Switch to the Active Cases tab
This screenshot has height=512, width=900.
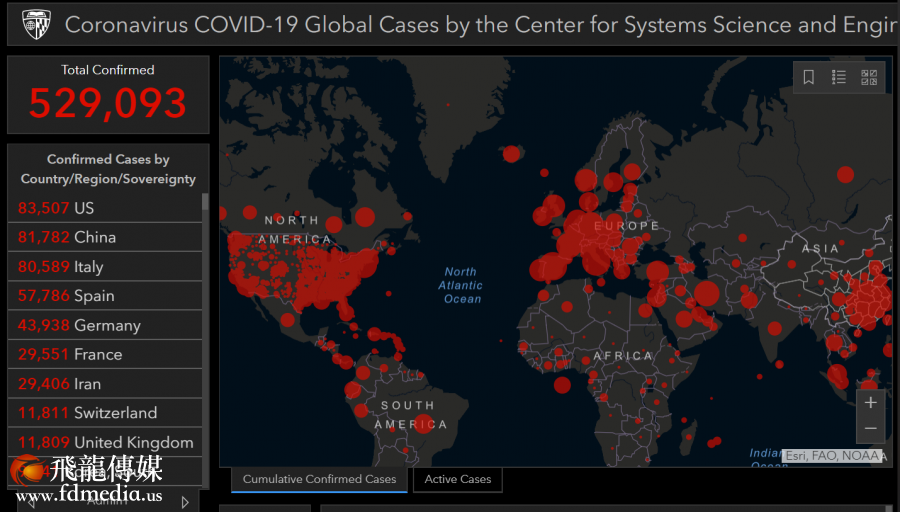(x=458, y=480)
